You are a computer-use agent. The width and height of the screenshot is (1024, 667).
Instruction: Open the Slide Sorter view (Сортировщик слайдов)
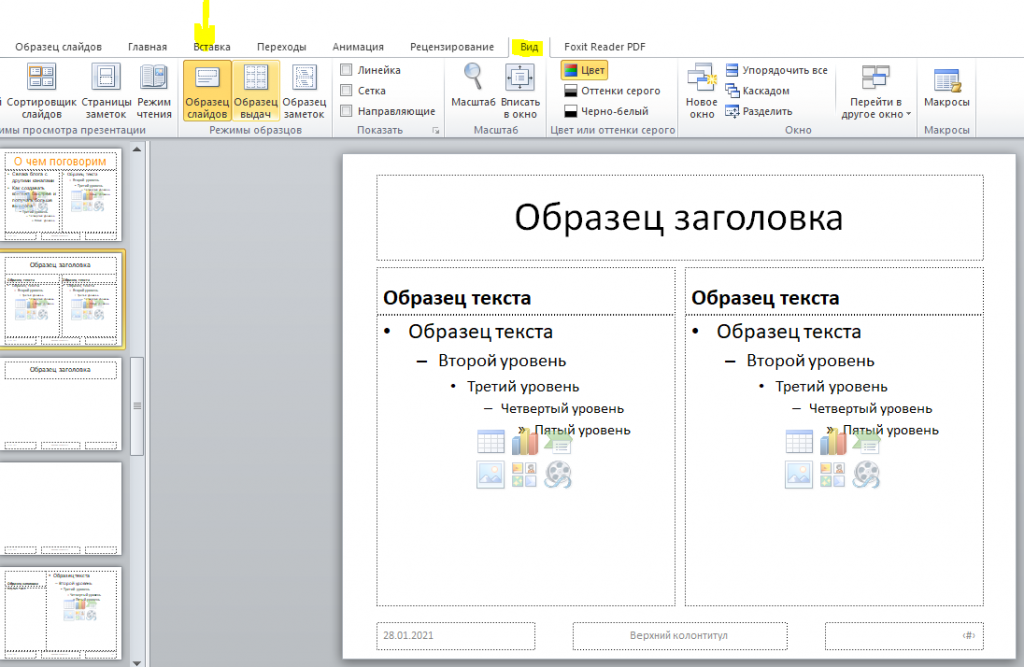(x=41, y=91)
